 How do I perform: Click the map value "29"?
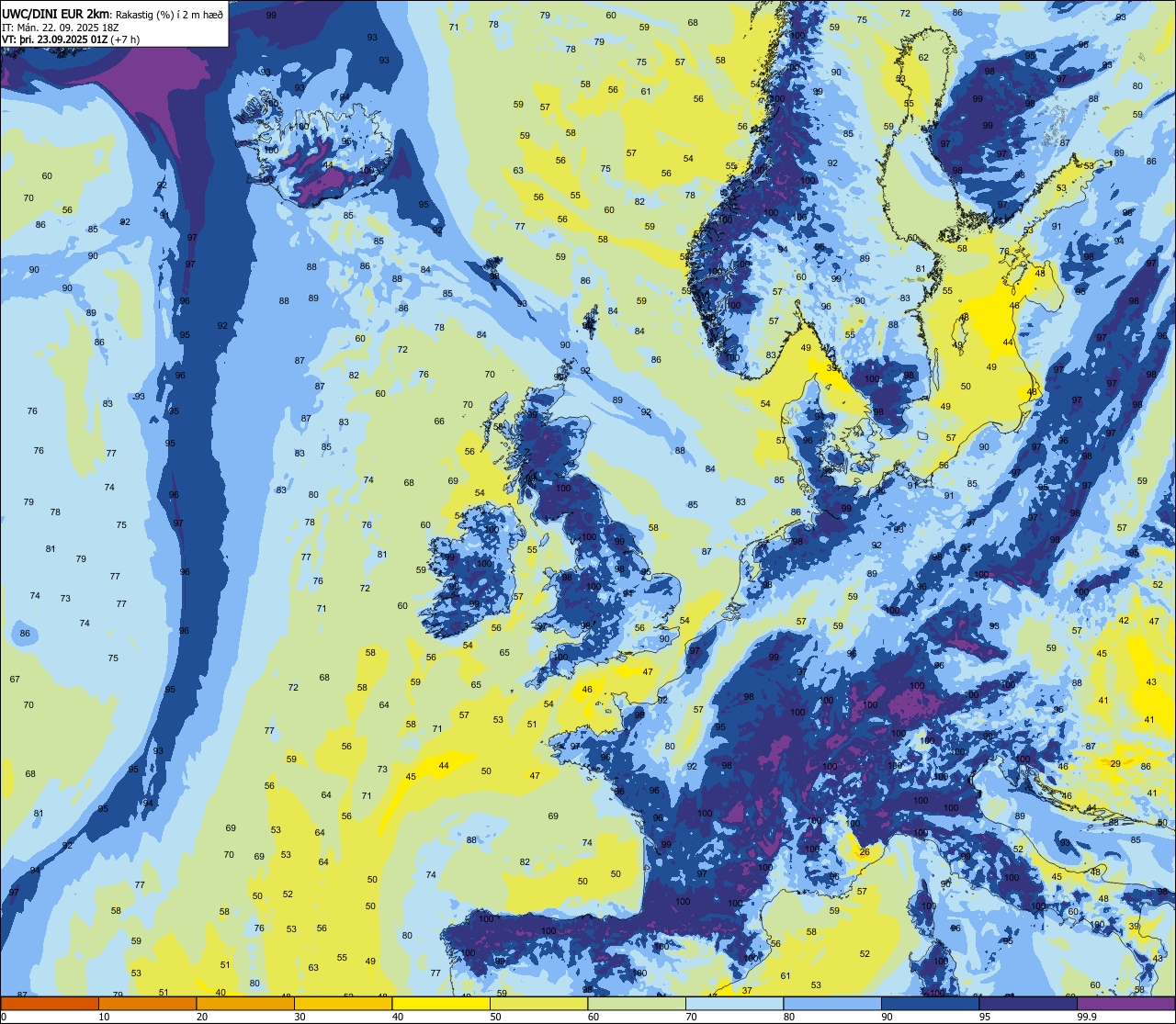point(1115,764)
